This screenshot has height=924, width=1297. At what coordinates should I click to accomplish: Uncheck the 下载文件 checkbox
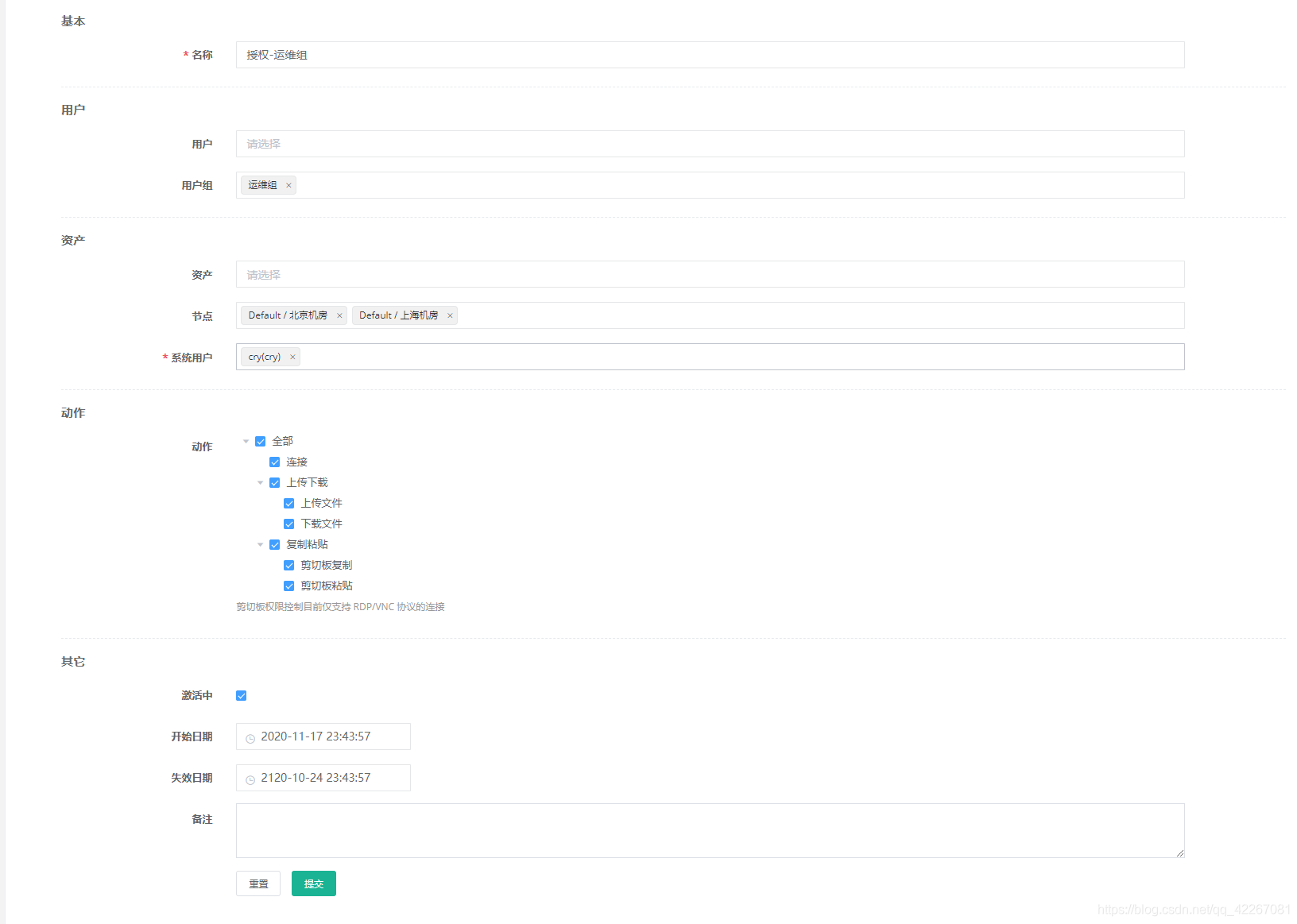(288, 524)
